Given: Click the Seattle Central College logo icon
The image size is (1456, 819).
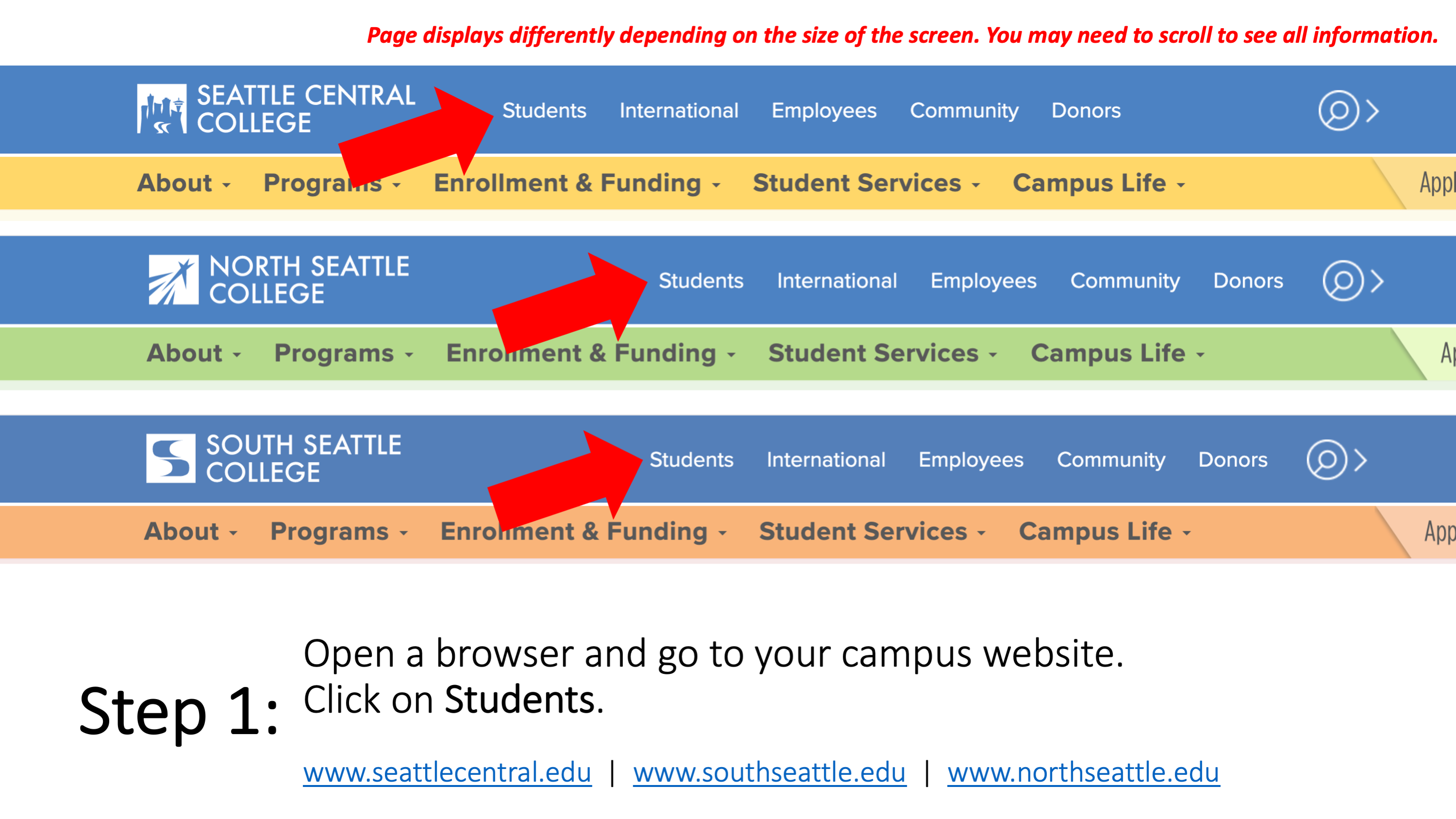Looking at the screenshot, I should (162, 109).
